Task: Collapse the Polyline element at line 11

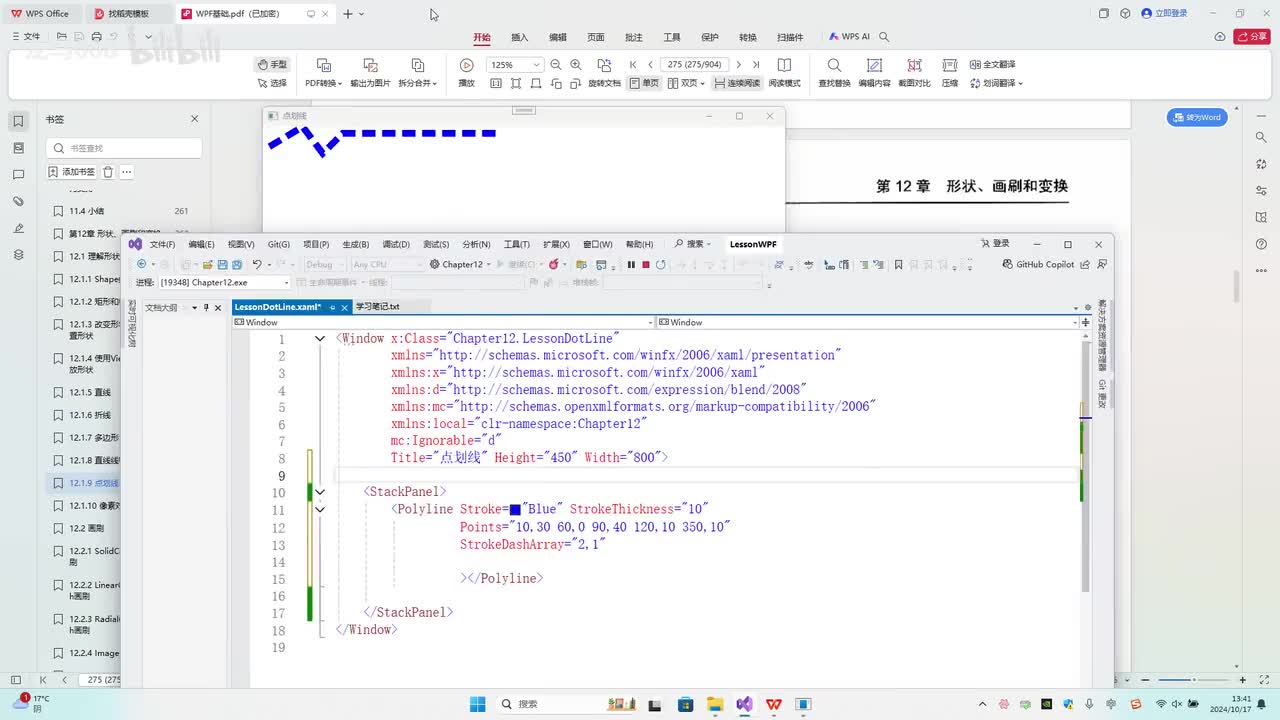Action: (320, 509)
